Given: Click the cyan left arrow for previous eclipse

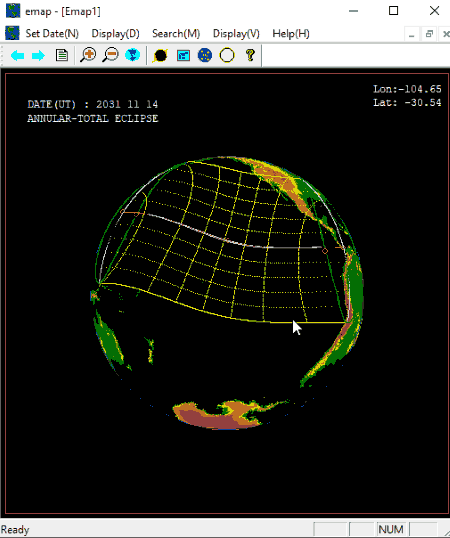Looking at the screenshot, I should tap(17, 55).
